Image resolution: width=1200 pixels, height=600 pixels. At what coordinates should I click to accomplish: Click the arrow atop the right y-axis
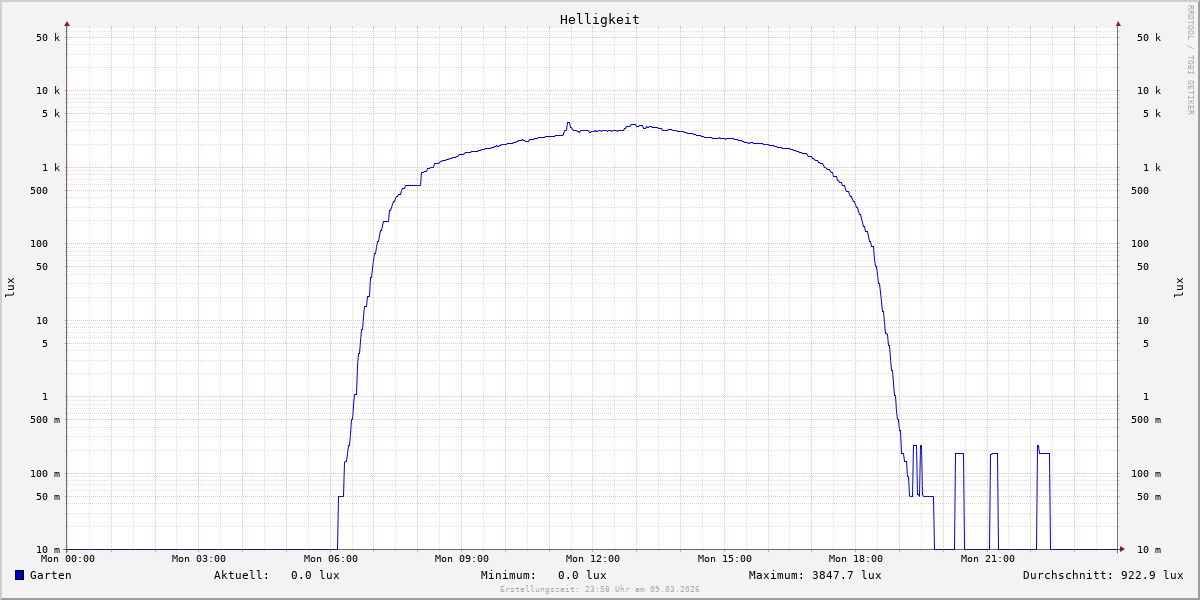pos(1118,23)
